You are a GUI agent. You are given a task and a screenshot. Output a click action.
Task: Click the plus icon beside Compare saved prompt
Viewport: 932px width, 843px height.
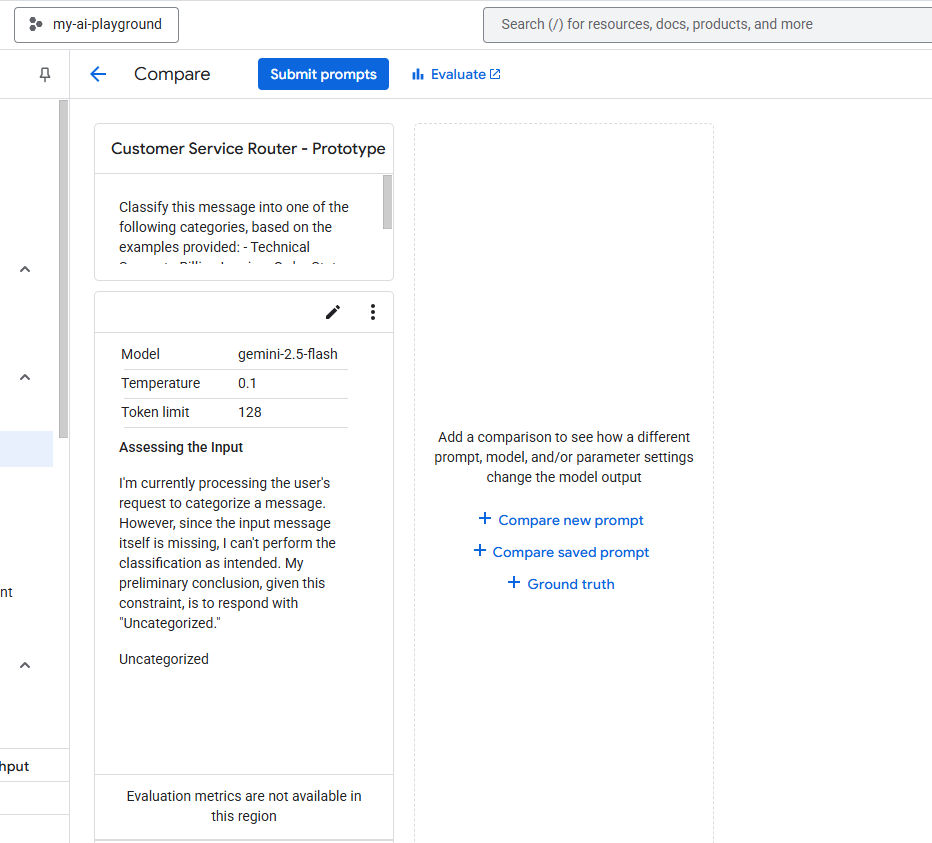480,551
